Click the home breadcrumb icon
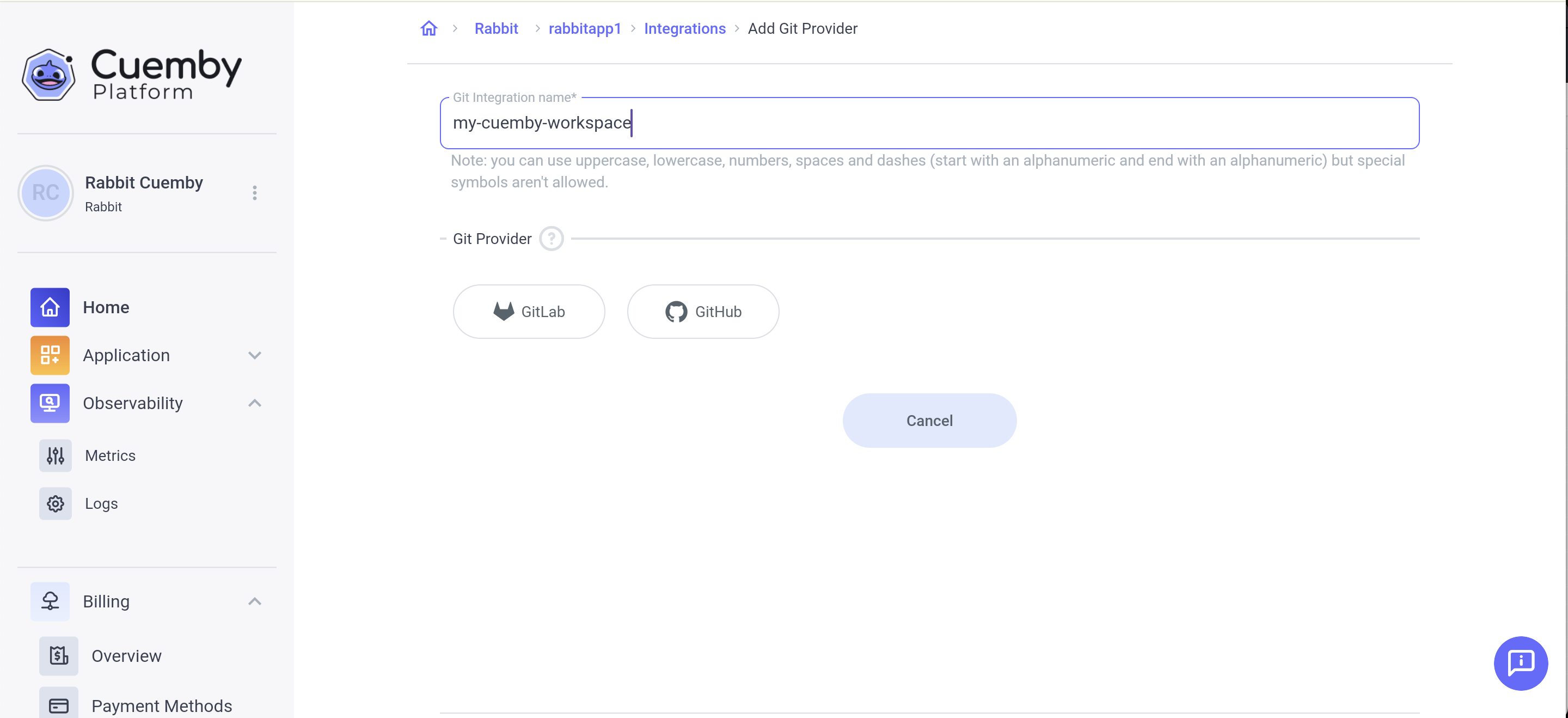This screenshot has height=718, width=1568. [x=428, y=29]
